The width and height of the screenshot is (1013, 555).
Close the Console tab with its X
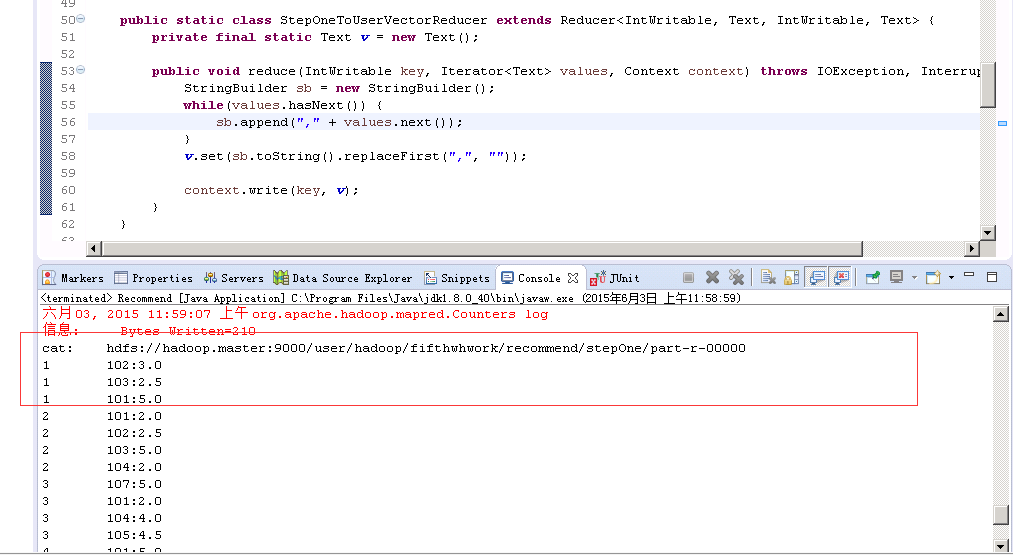point(572,278)
